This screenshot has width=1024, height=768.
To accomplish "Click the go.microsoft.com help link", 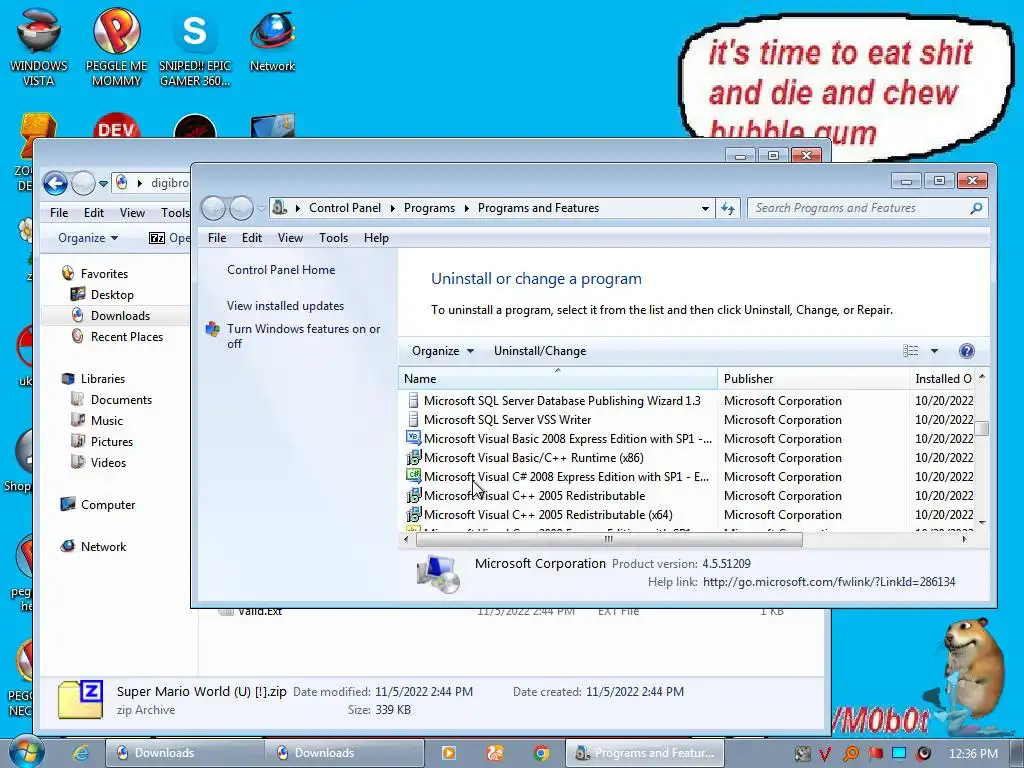I will [x=829, y=582].
